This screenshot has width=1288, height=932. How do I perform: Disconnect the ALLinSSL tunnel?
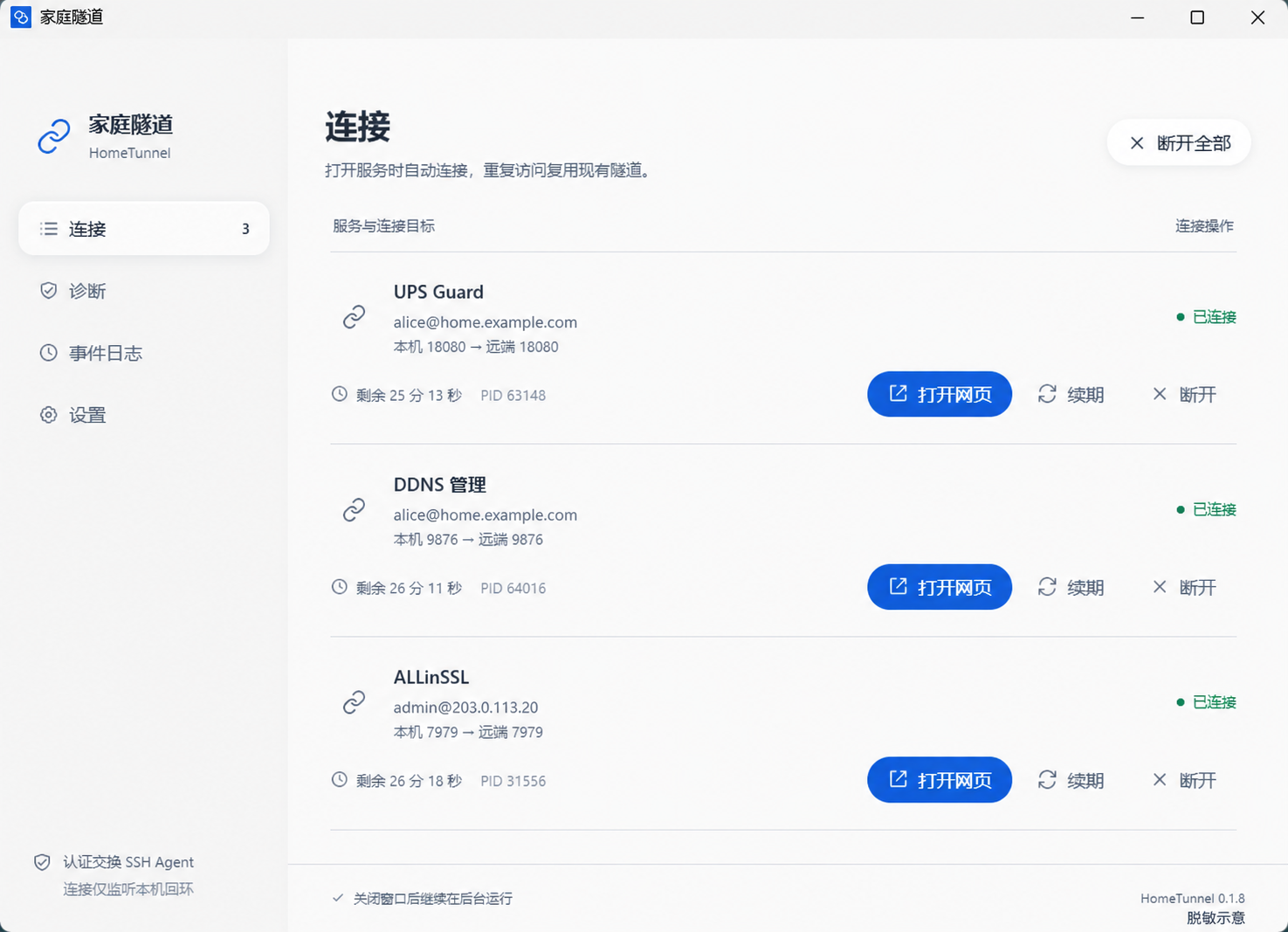[x=1184, y=780]
